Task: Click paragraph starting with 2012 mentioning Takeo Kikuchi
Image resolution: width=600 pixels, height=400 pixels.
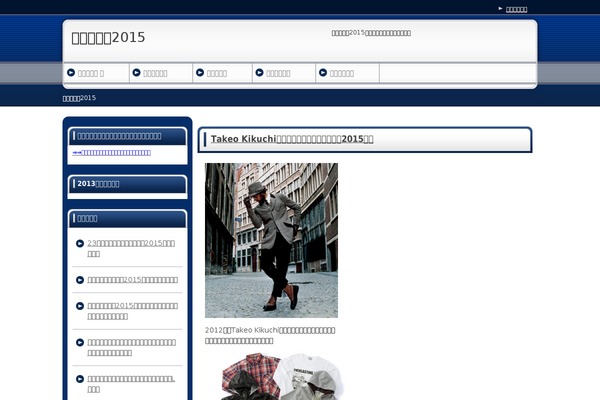Action: [x=270, y=335]
